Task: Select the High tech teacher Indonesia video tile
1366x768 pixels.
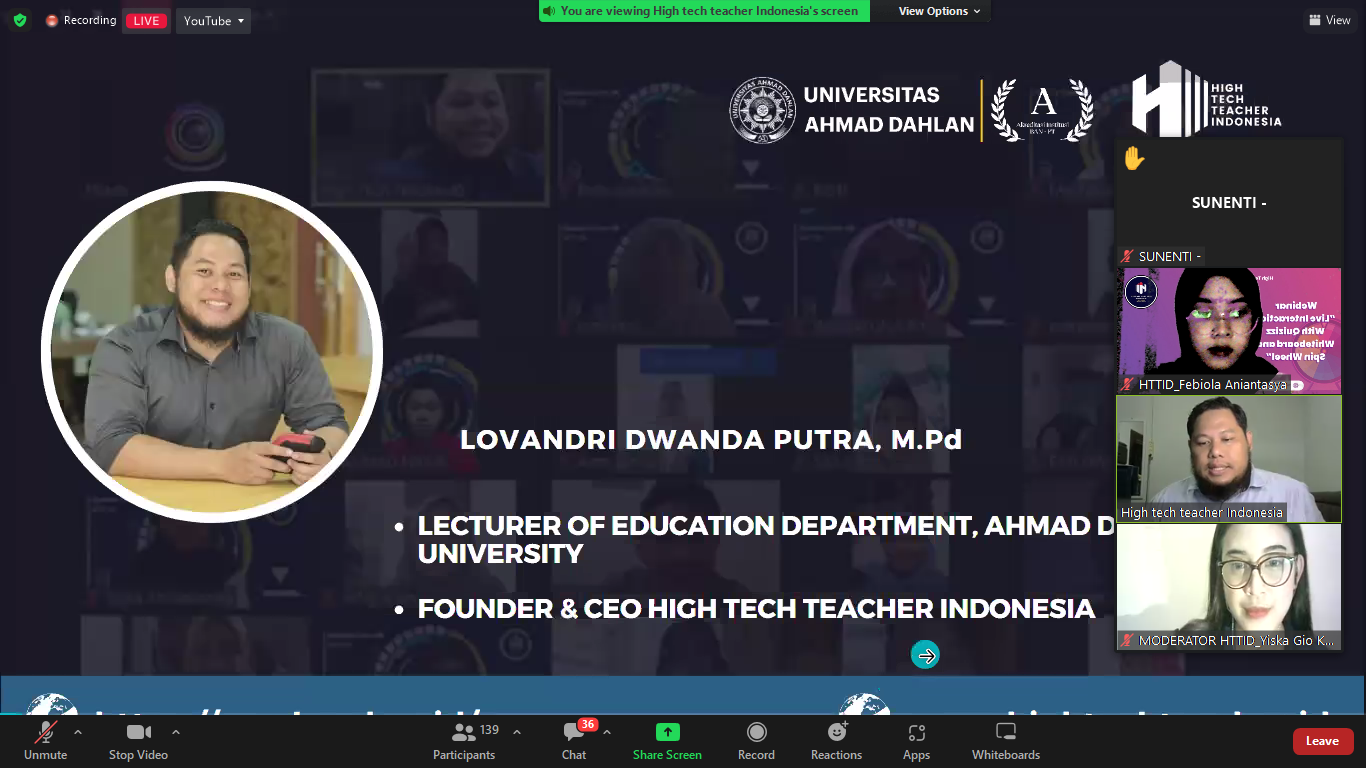Action: [x=1229, y=459]
